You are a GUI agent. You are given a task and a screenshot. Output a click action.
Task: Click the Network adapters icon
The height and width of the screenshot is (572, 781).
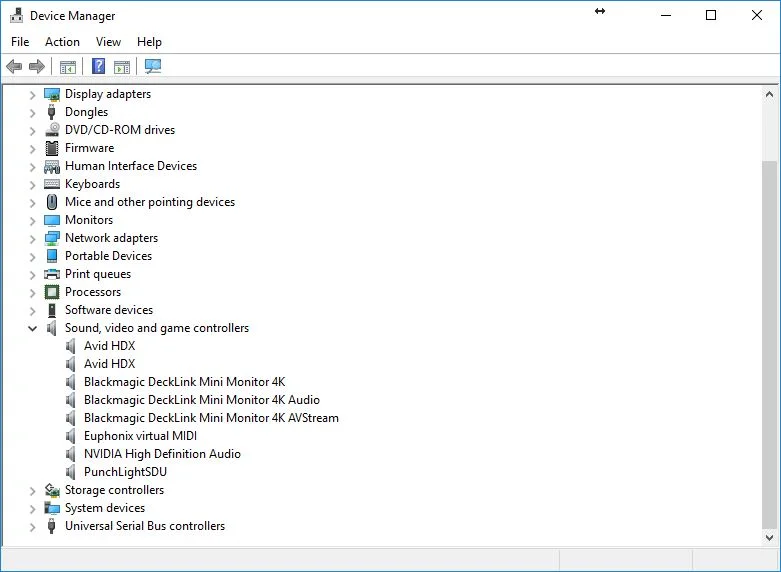[x=52, y=238]
